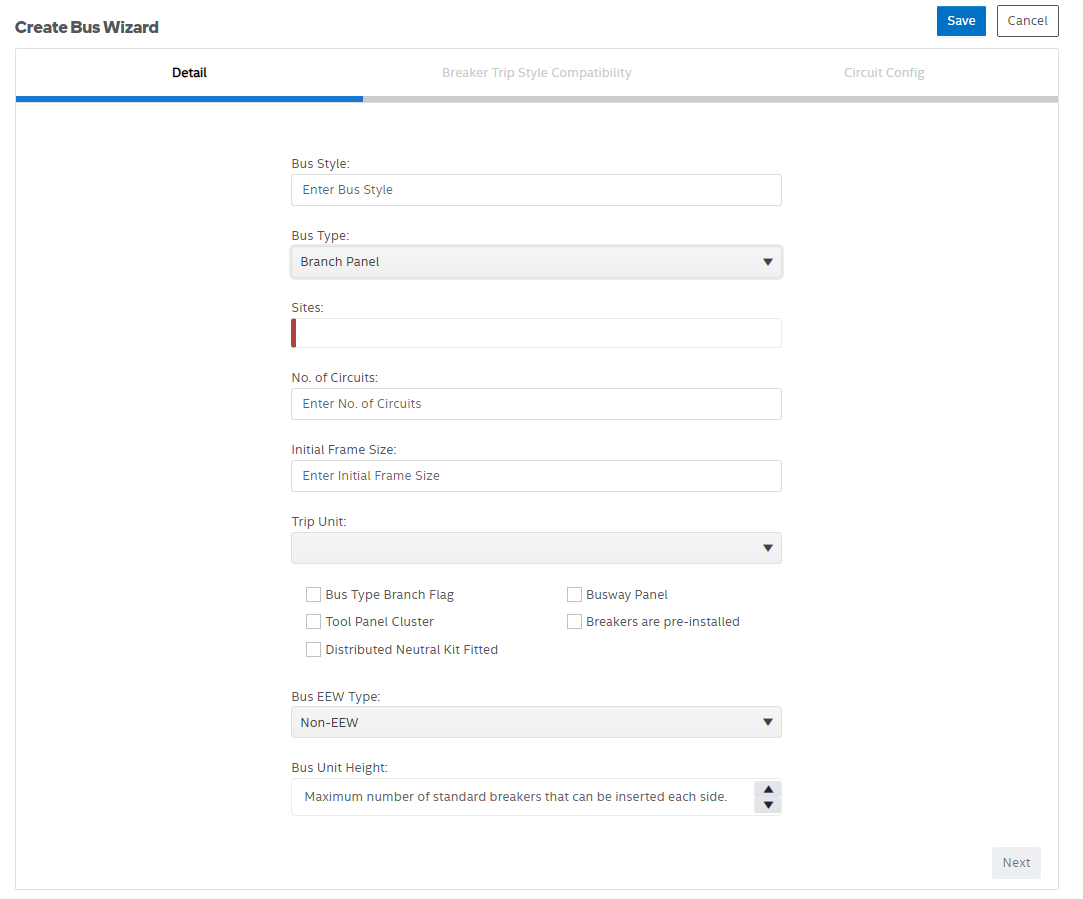Click the Next button
Screen dimensions: 1083x899
click(x=1016, y=863)
